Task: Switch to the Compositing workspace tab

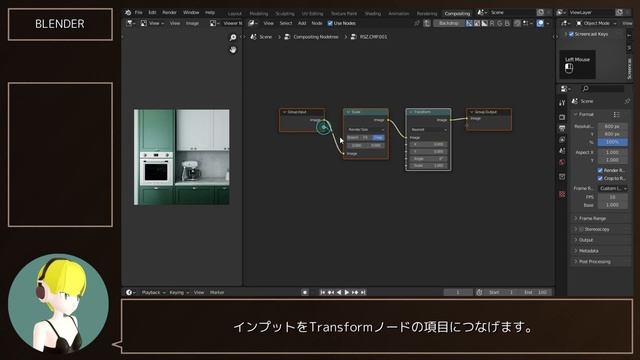Action: [x=457, y=13]
